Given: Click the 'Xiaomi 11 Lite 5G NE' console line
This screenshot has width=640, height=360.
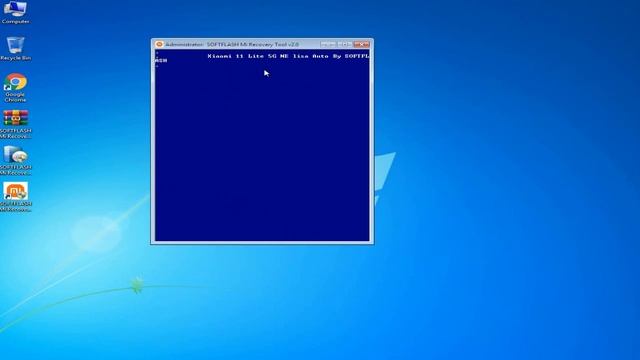Looking at the screenshot, I should (288, 56).
